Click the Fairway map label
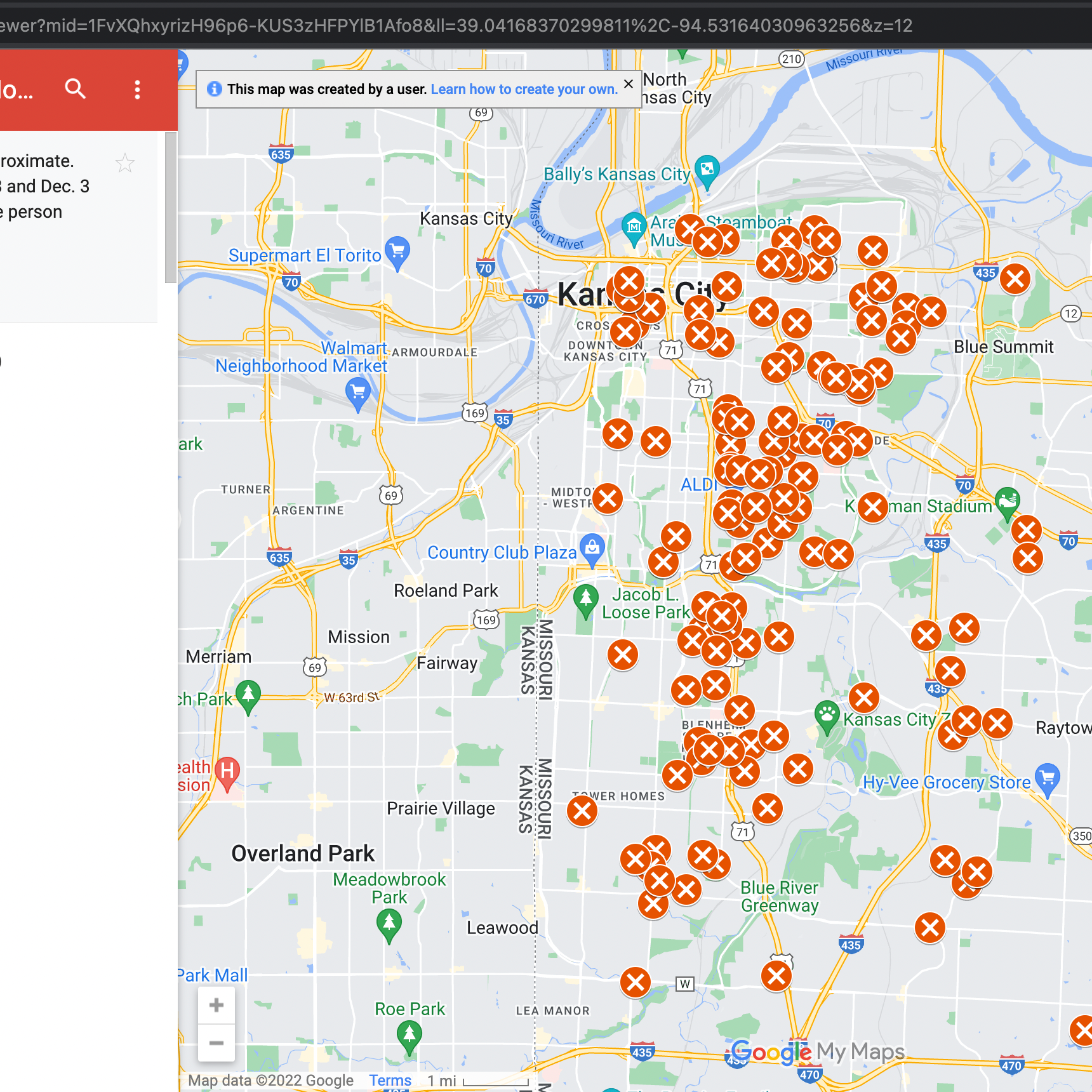The height and width of the screenshot is (1092, 1092). (x=447, y=663)
